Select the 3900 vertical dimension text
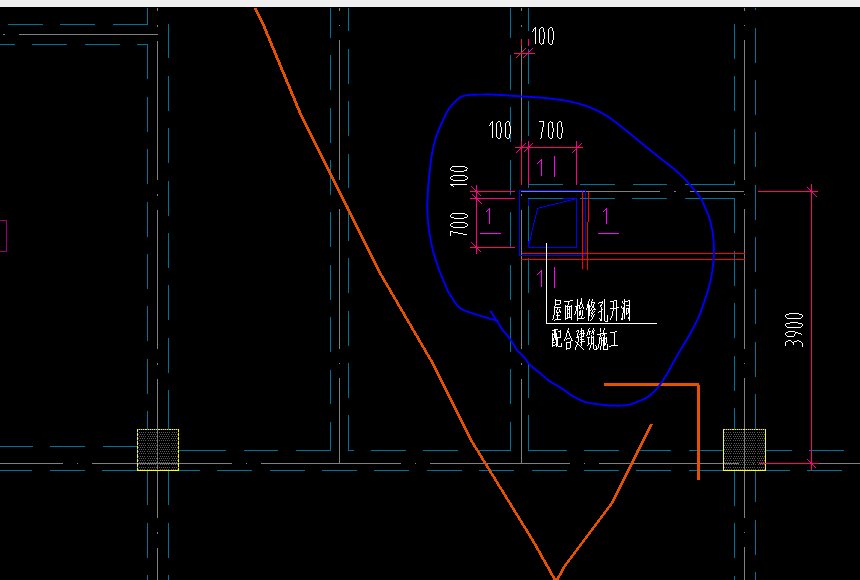 (x=794, y=329)
